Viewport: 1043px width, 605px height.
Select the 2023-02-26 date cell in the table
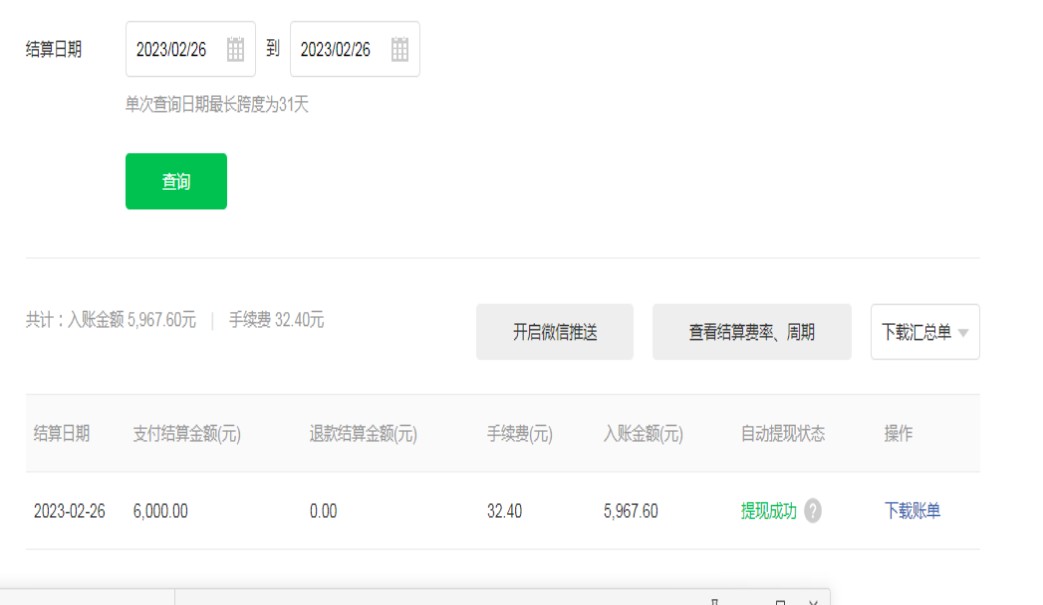[x=69, y=511]
